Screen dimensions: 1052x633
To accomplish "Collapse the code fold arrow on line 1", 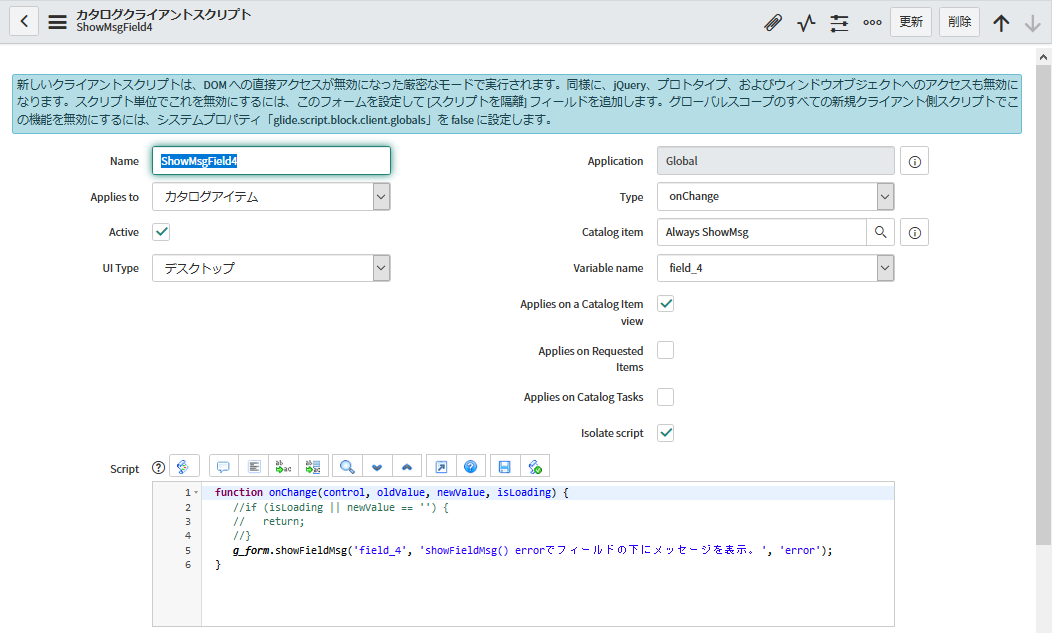I will 196,493.
